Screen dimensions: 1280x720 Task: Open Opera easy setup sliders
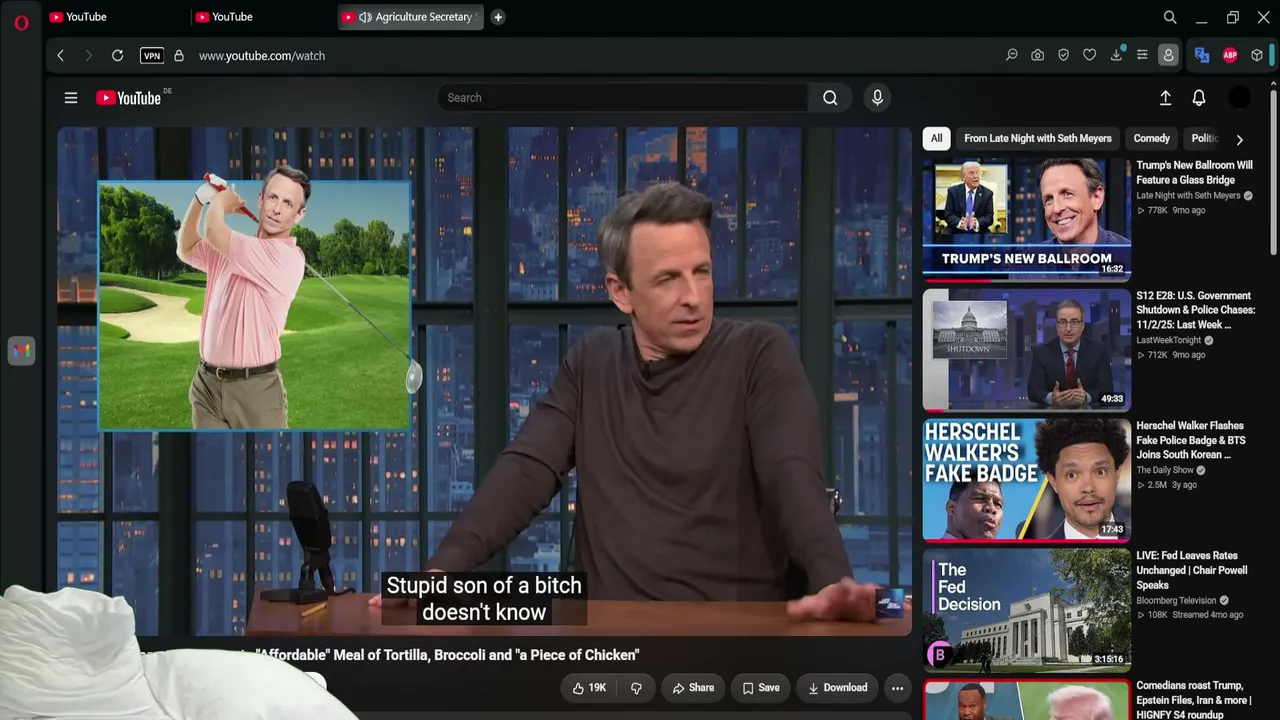point(1142,56)
